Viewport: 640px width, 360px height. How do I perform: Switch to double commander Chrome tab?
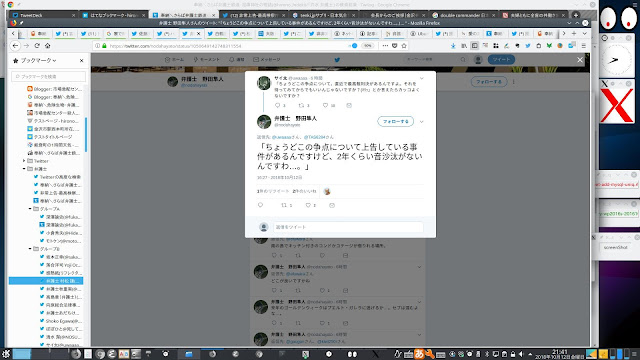(463, 15)
